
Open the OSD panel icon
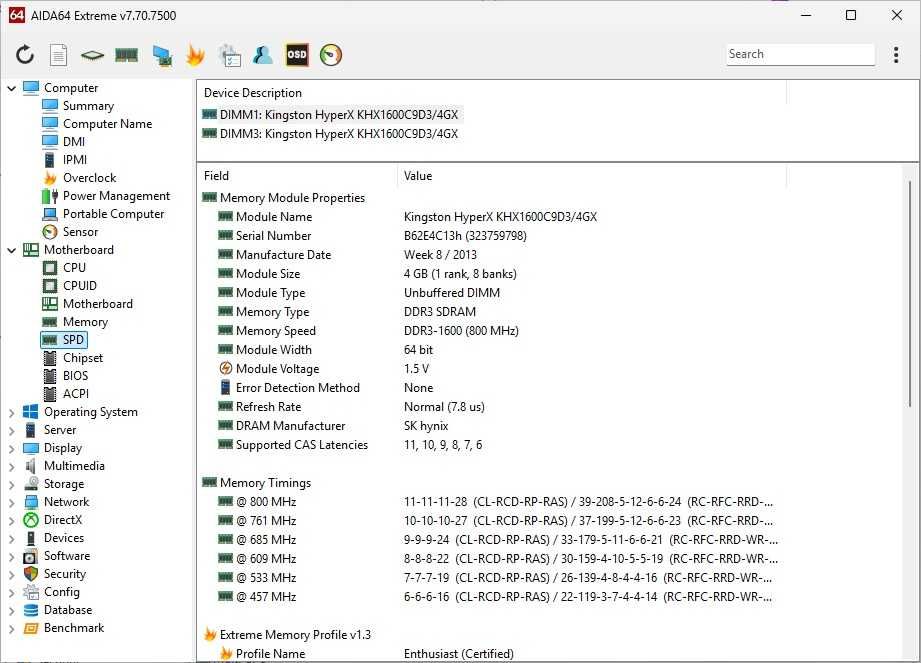click(x=297, y=55)
